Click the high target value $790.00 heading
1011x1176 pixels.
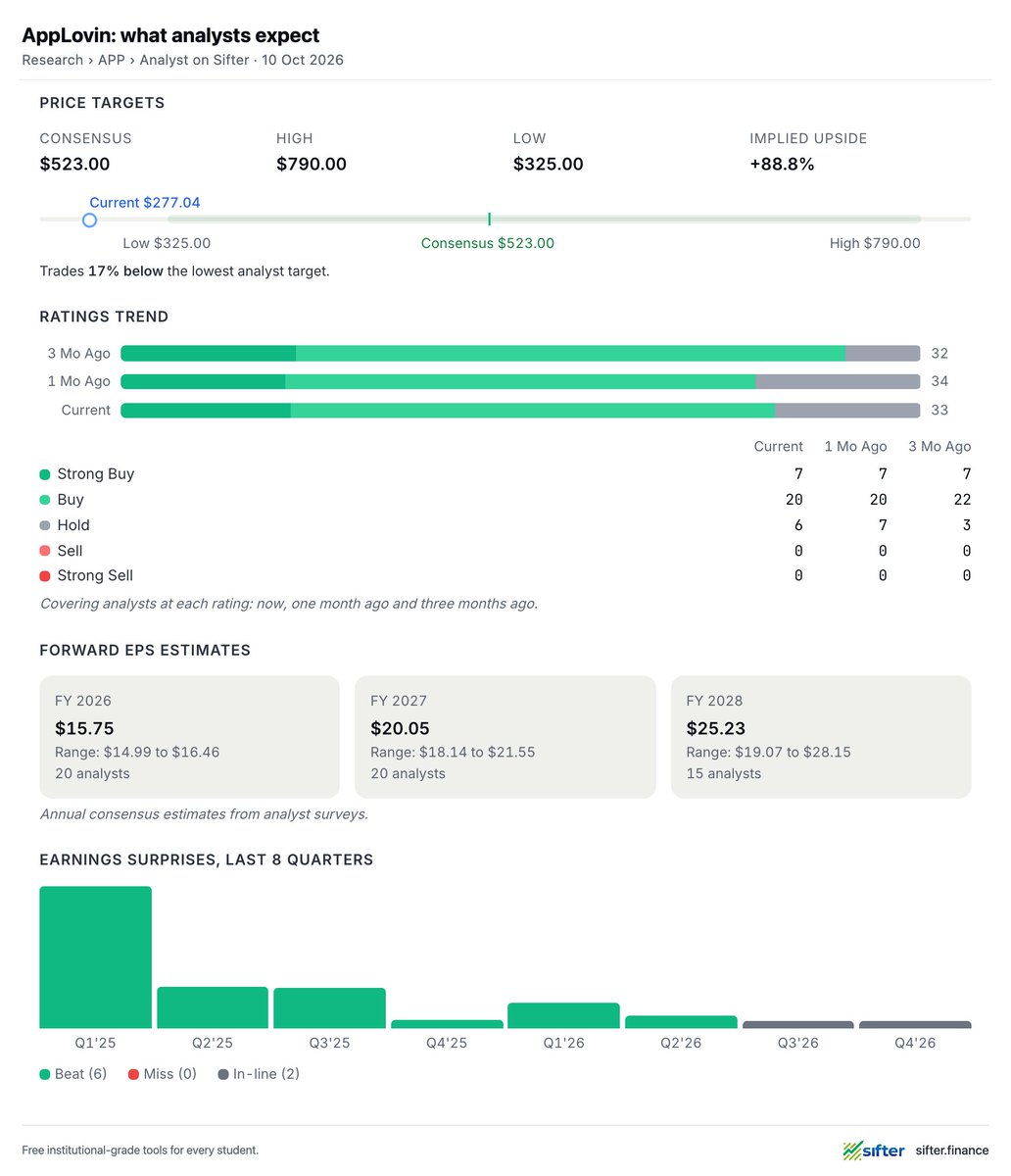point(312,165)
